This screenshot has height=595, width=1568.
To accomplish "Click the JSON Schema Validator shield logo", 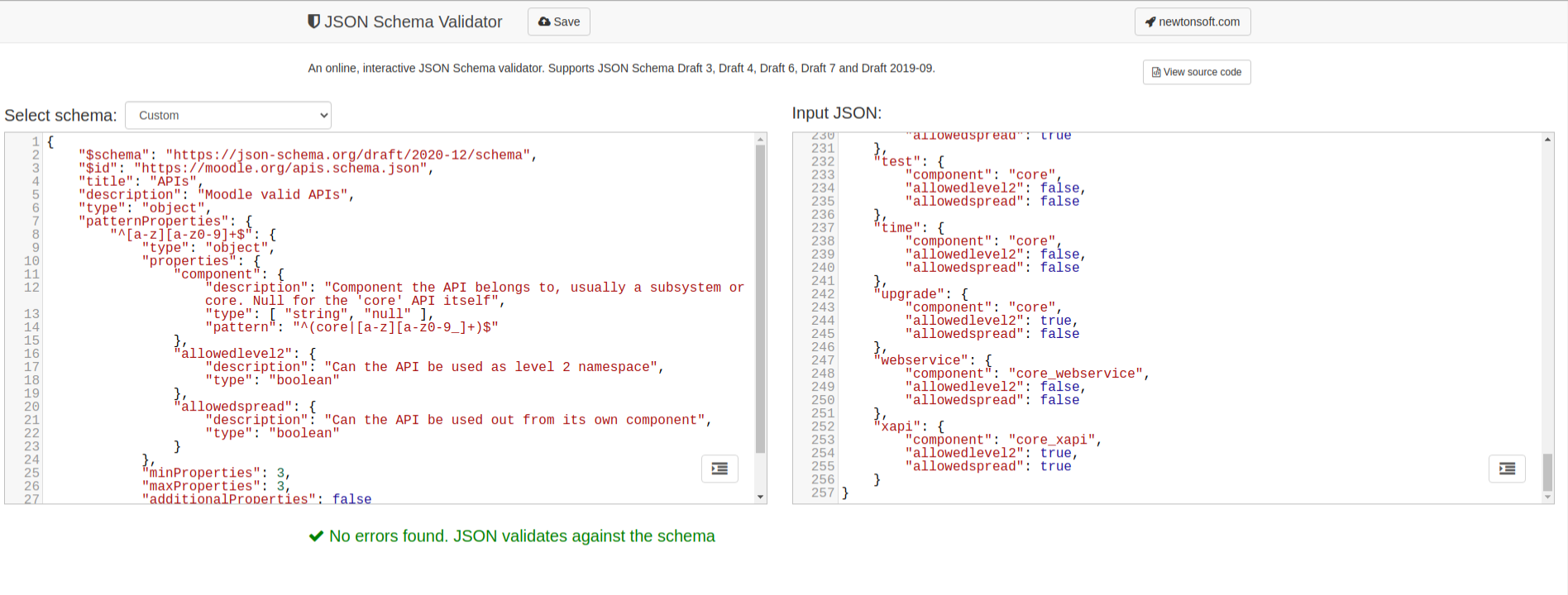I will point(313,21).
